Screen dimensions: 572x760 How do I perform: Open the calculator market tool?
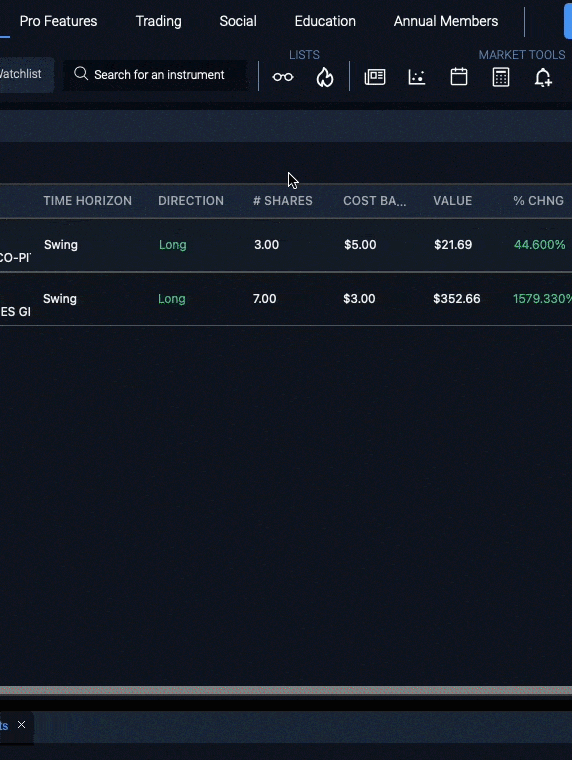(x=501, y=77)
